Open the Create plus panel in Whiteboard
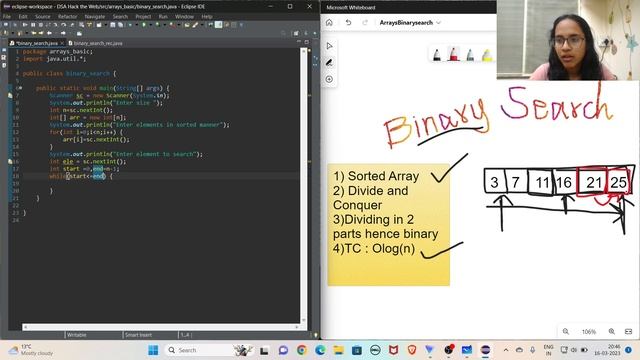Viewport: 640px width, 360px height. click(x=329, y=79)
